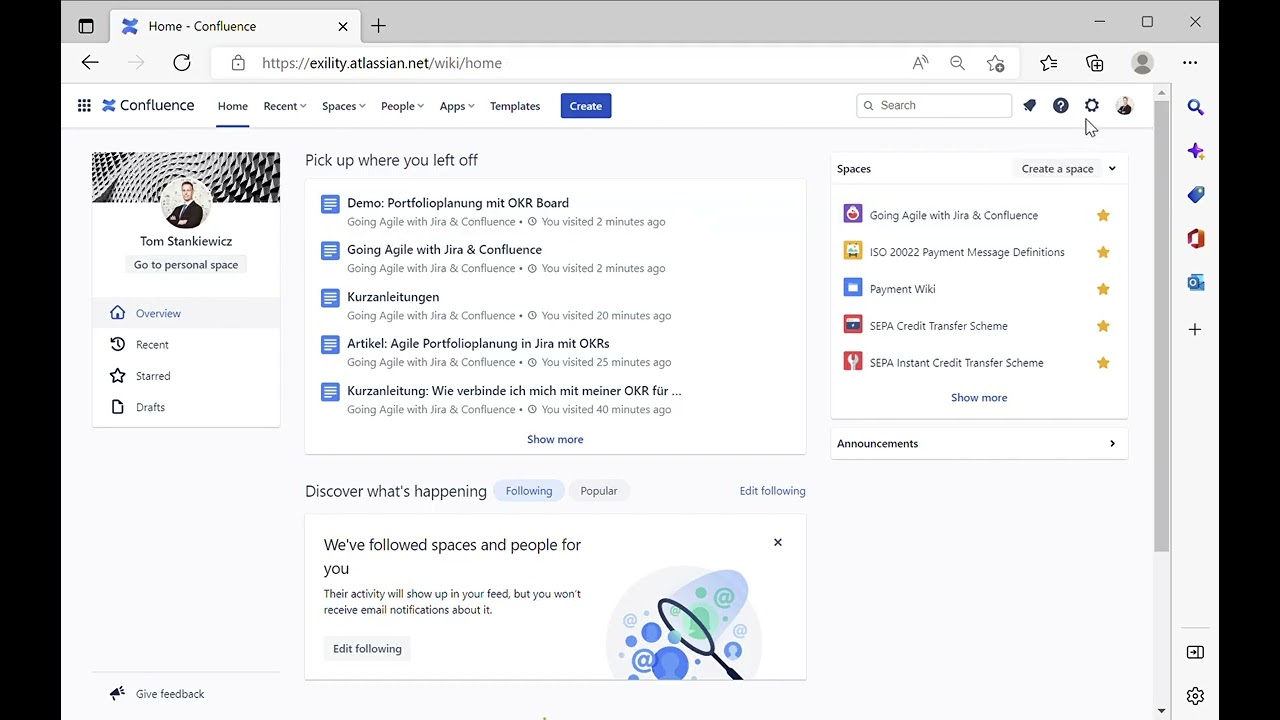Unstar SEPA Credit Transfer Scheme space
This screenshot has width=1280, height=720.
tap(1103, 326)
